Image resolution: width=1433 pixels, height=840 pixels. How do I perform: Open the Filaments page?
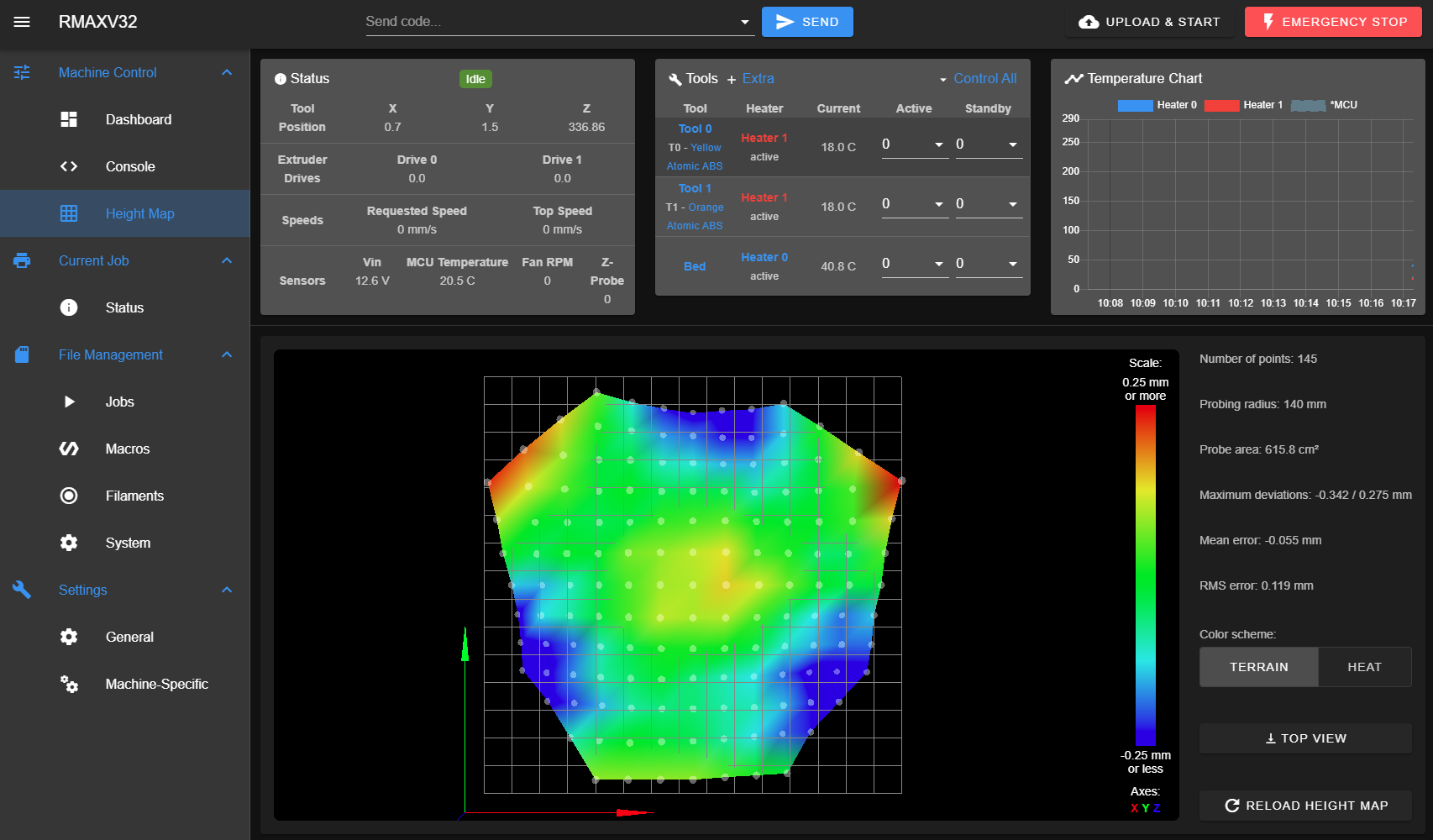[x=125, y=496]
